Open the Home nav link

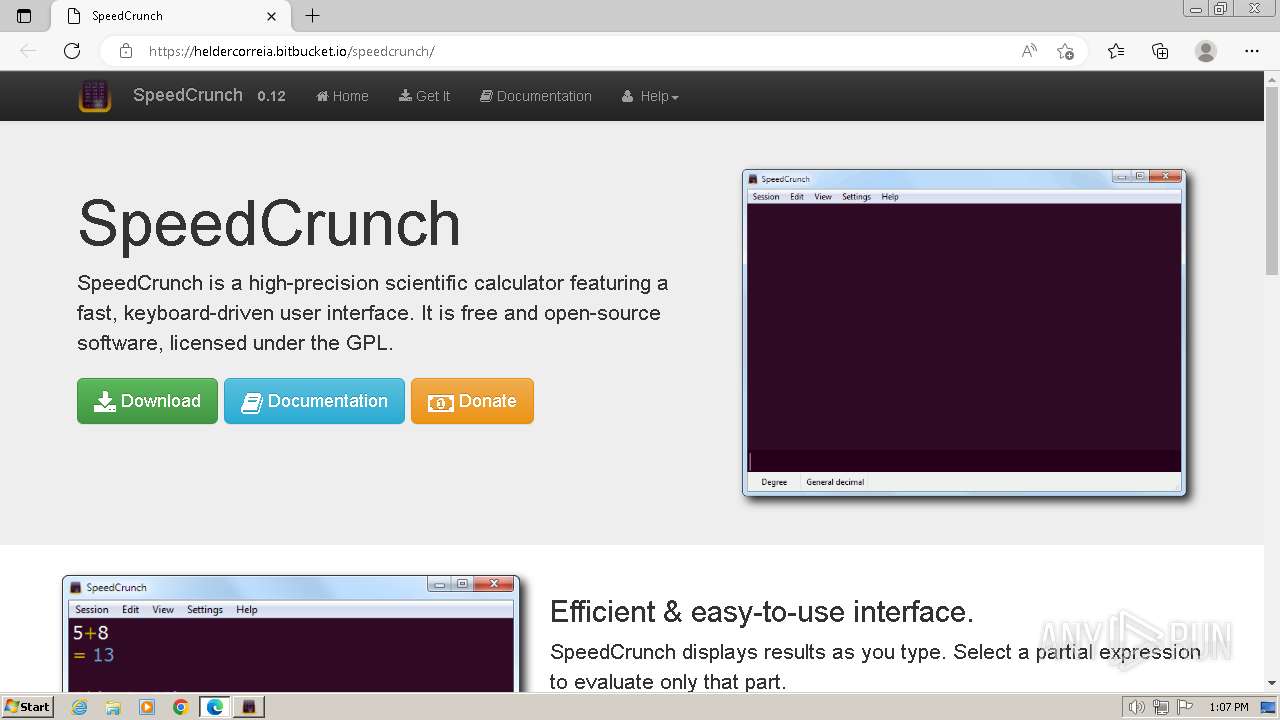342,96
